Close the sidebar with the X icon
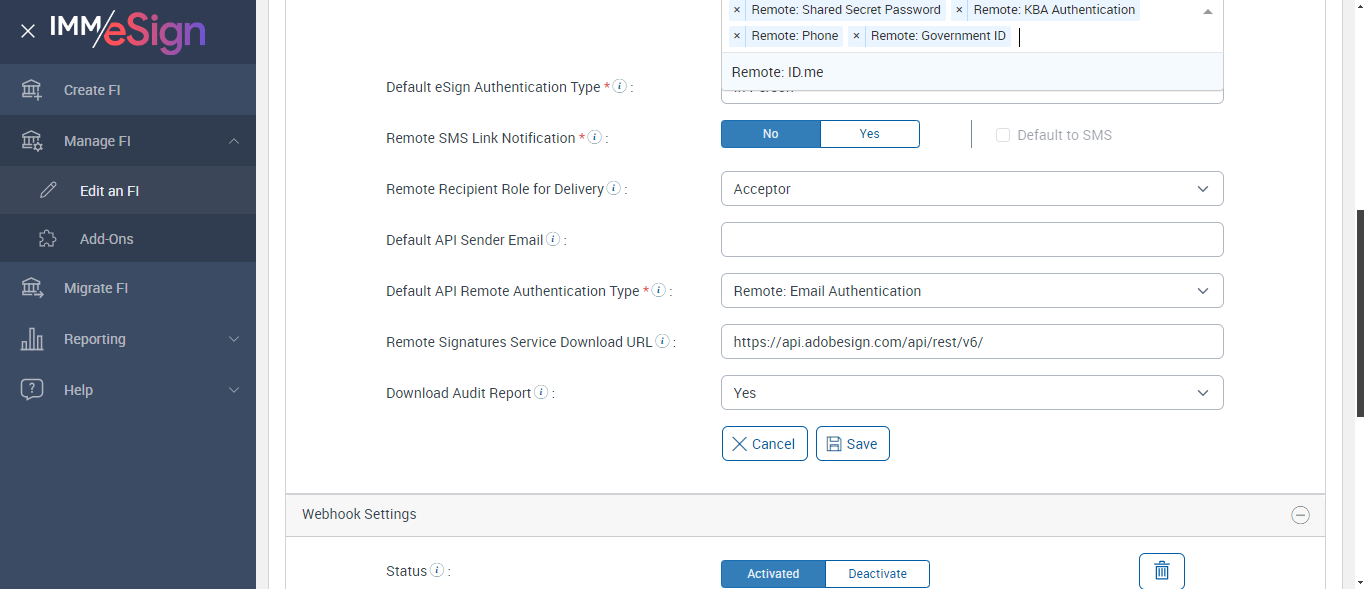Image resolution: width=1366 pixels, height=589 pixels. (x=28, y=31)
